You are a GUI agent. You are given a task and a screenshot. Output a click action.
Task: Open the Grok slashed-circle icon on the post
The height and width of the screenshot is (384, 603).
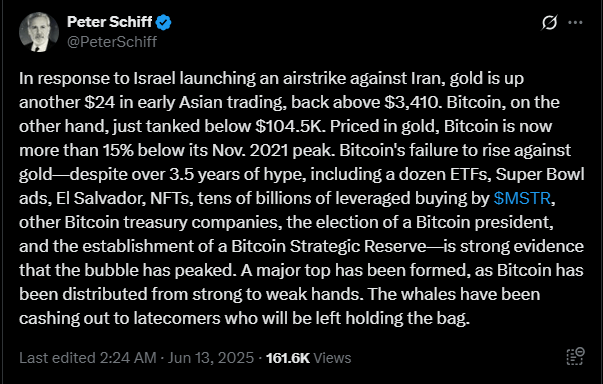tap(549, 23)
